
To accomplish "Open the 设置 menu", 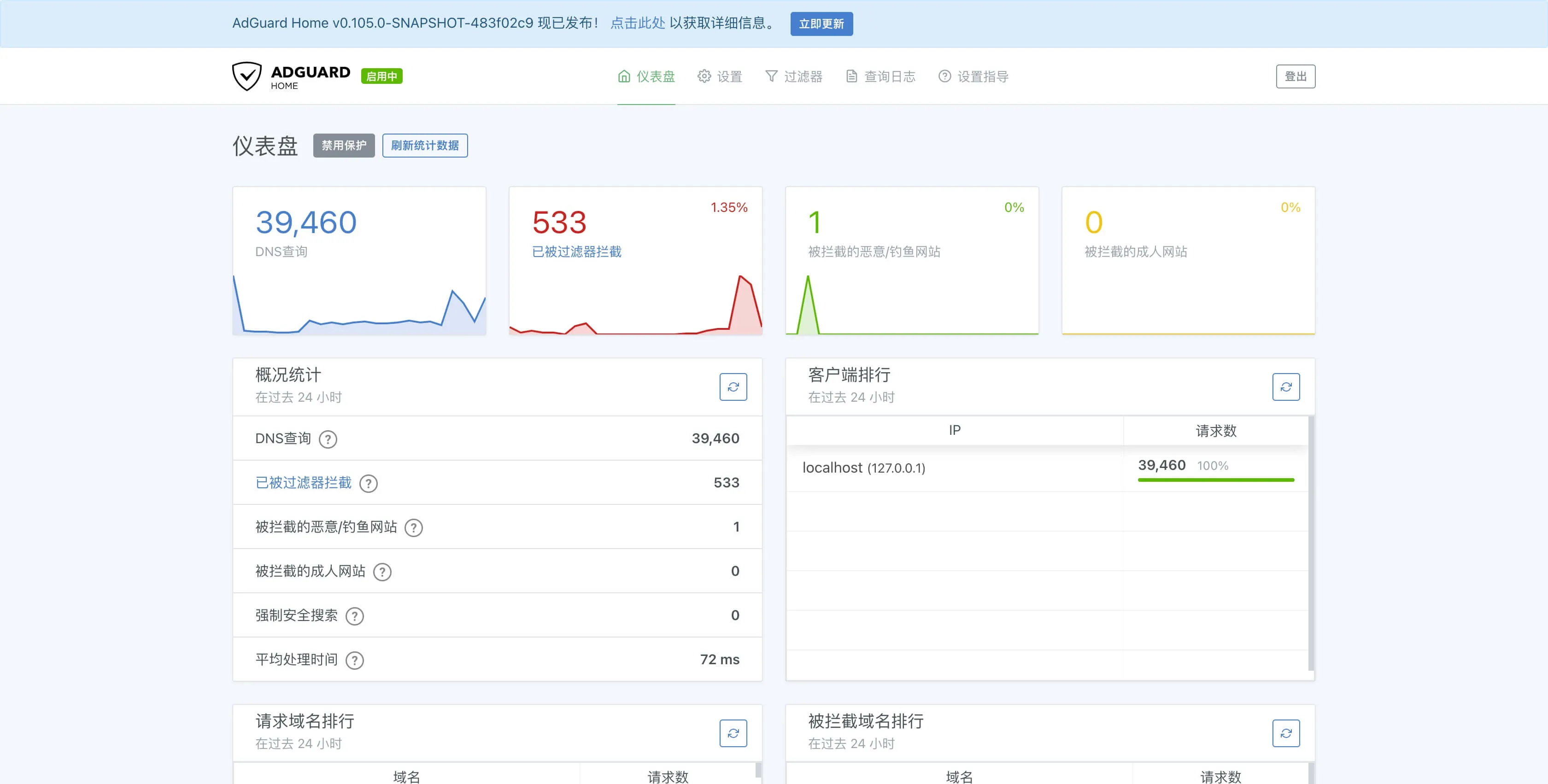I will click(720, 76).
